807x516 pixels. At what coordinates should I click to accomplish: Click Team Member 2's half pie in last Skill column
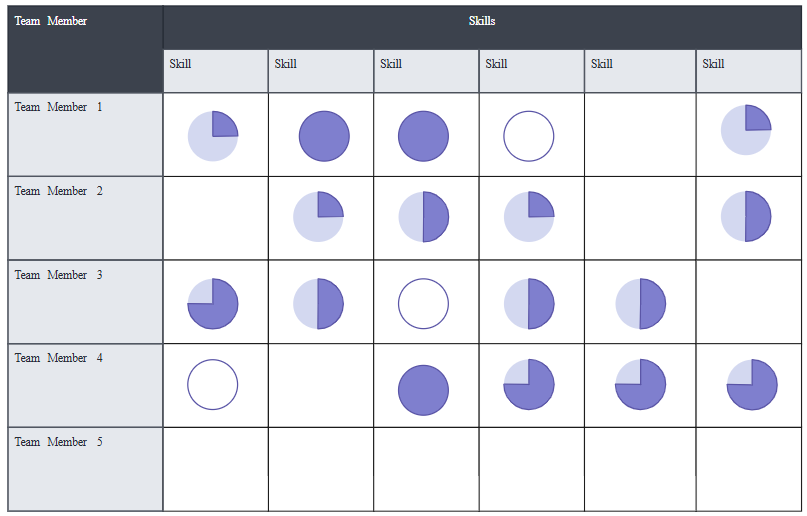[746, 217]
